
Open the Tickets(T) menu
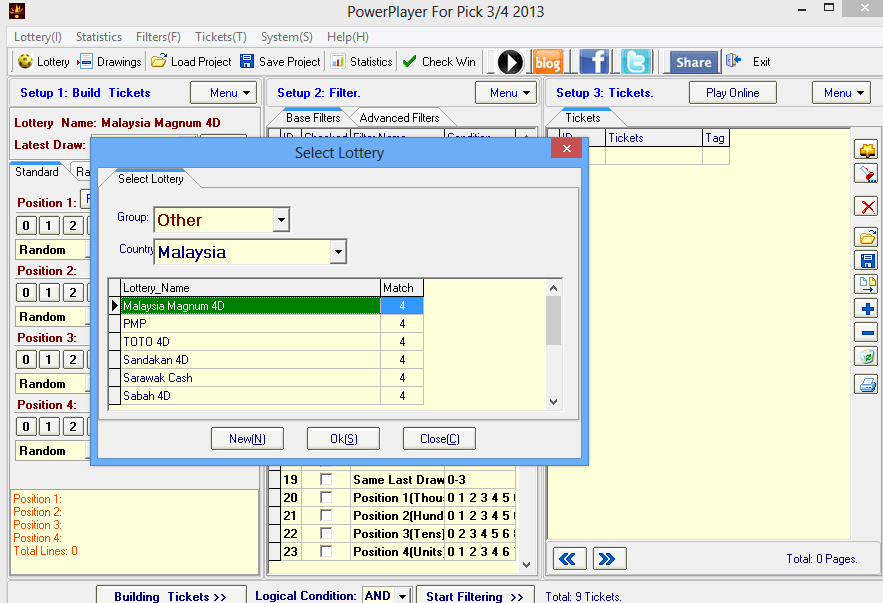(x=221, y=37)
